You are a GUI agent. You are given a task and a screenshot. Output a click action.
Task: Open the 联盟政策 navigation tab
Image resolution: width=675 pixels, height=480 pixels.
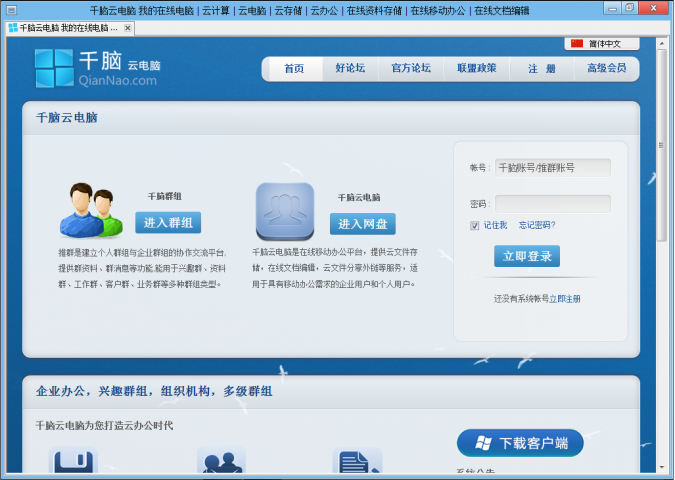tap(477, 68)
